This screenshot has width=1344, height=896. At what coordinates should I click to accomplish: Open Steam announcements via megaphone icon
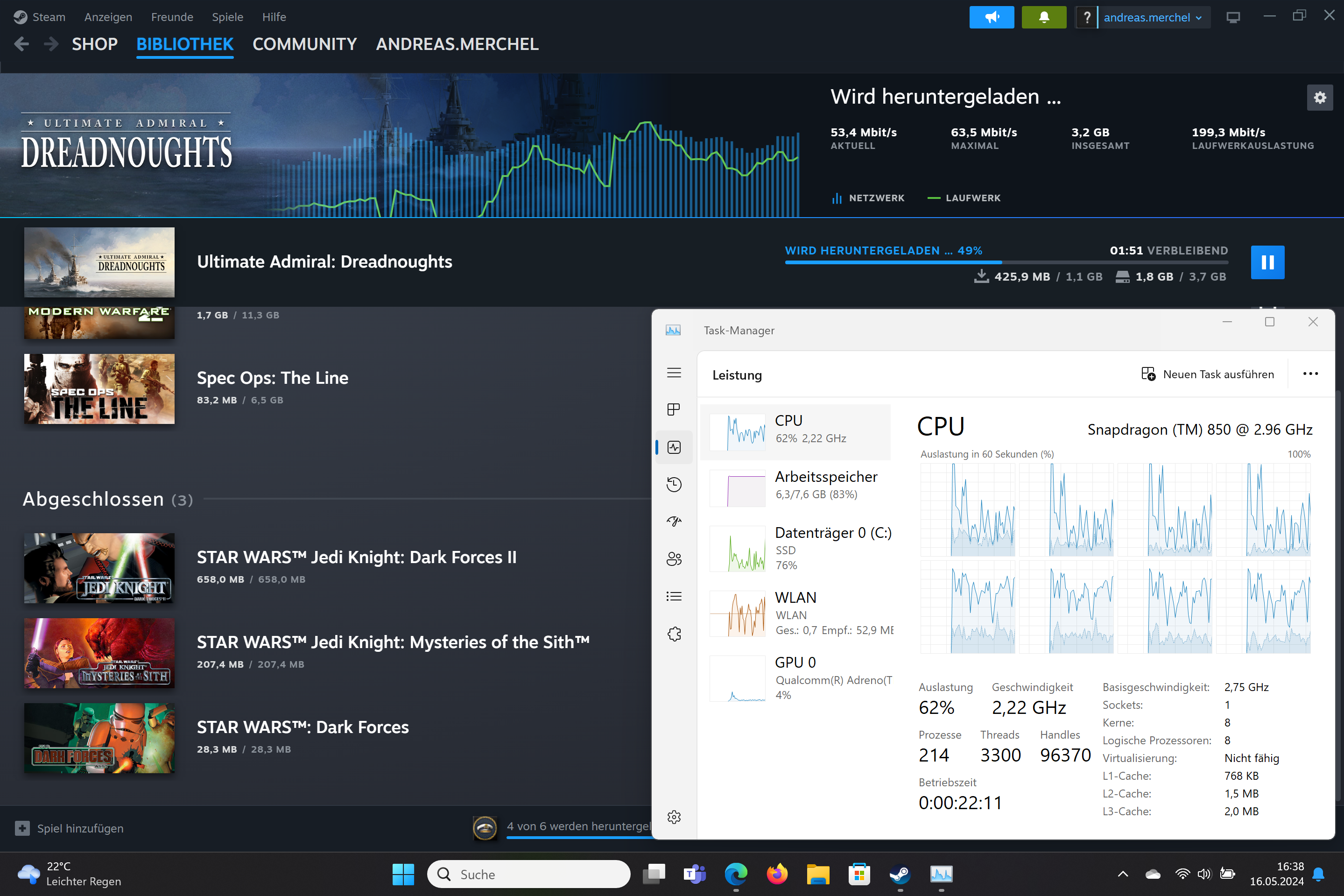(x=992, y=16)
